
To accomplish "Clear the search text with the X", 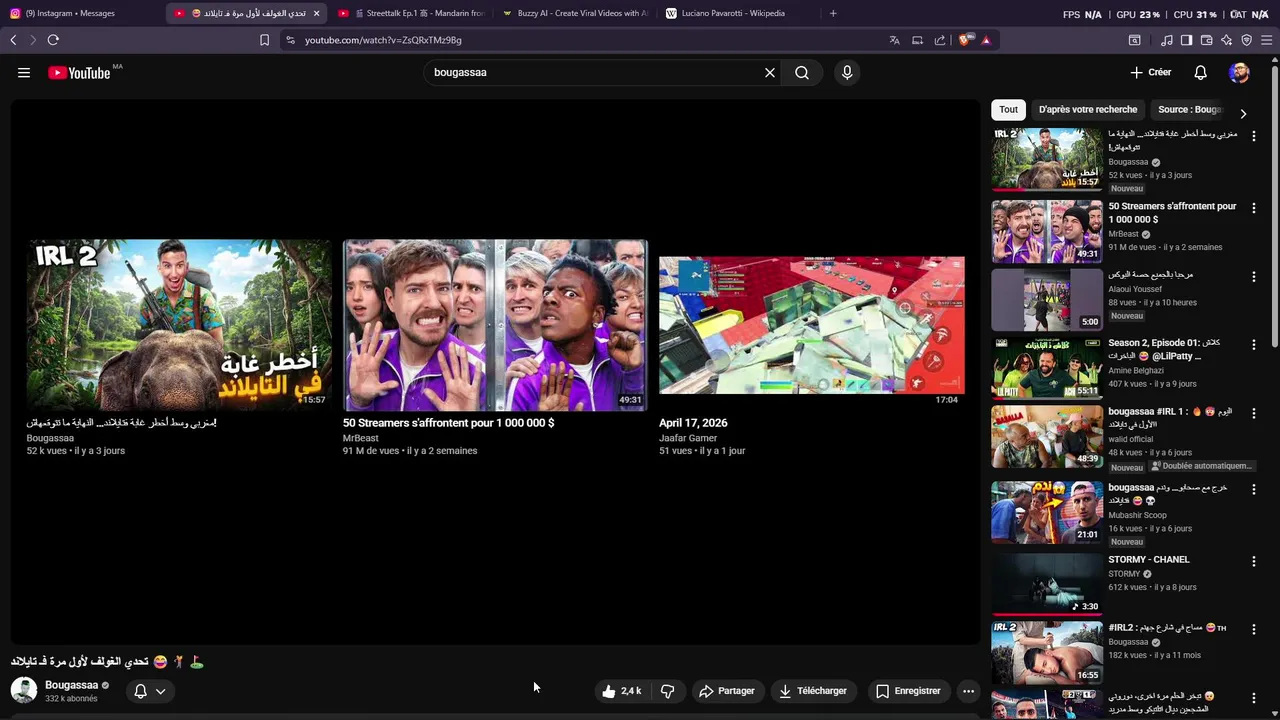I will [770, 73].
